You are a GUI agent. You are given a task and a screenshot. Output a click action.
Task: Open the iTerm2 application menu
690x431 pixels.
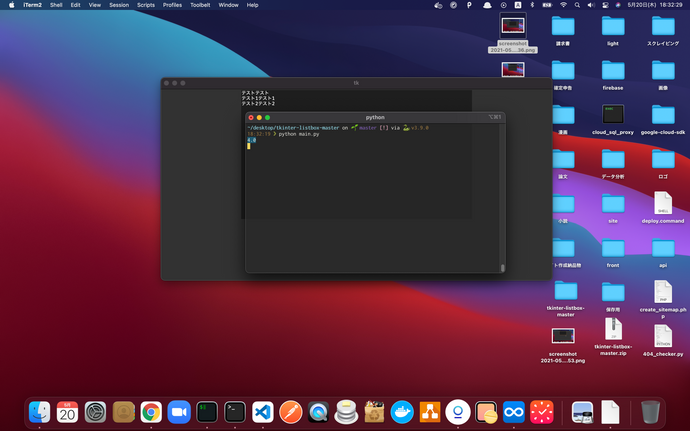33,5
